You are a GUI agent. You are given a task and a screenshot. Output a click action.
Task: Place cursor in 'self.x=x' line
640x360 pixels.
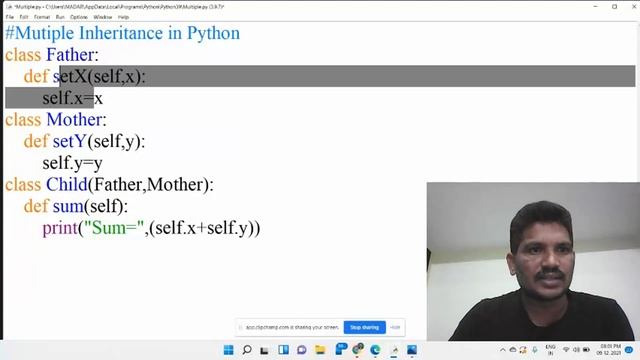coord(73,98)
